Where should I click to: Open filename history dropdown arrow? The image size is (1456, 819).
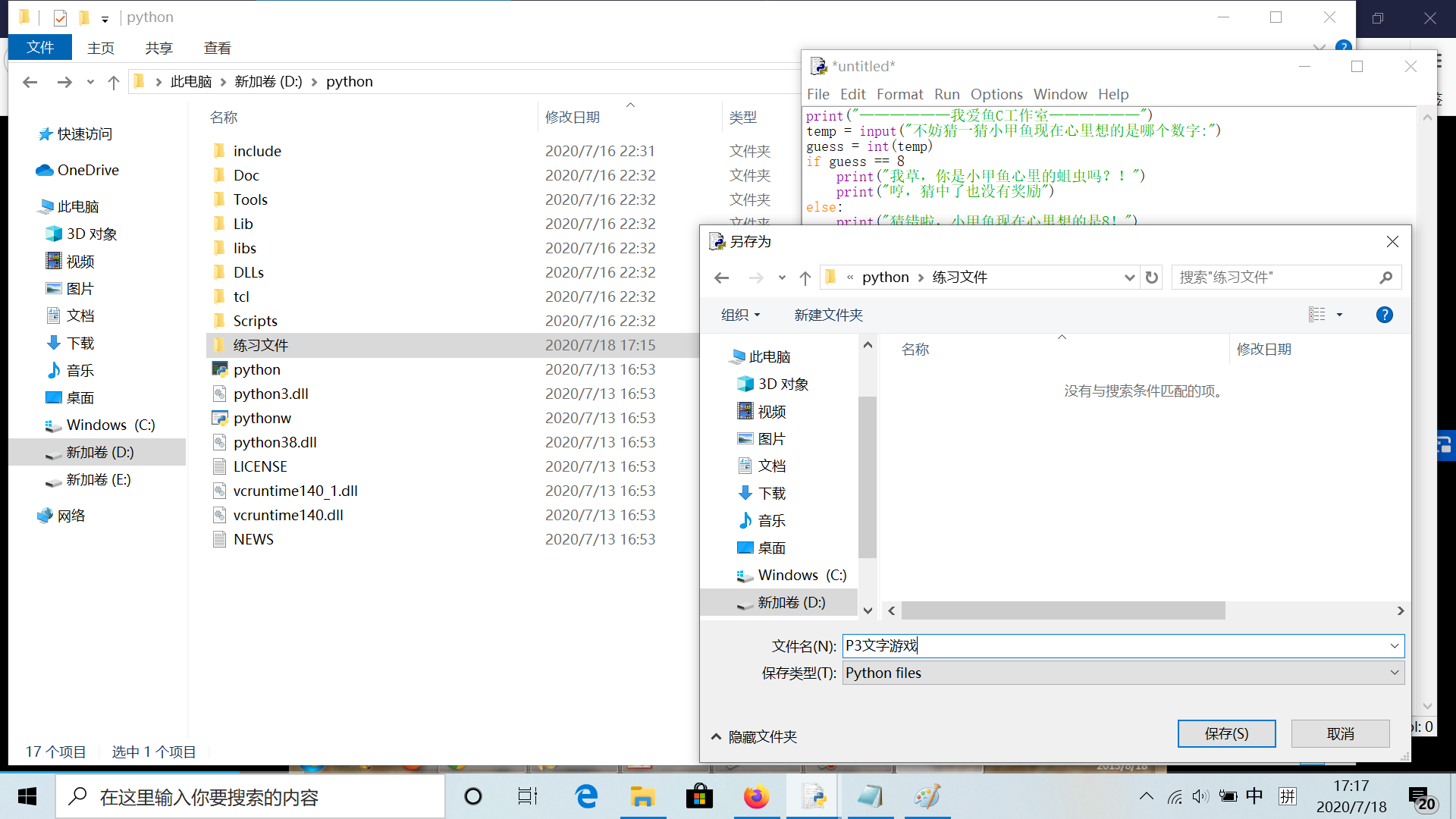pyautogui.click(x=1394, y=646)
